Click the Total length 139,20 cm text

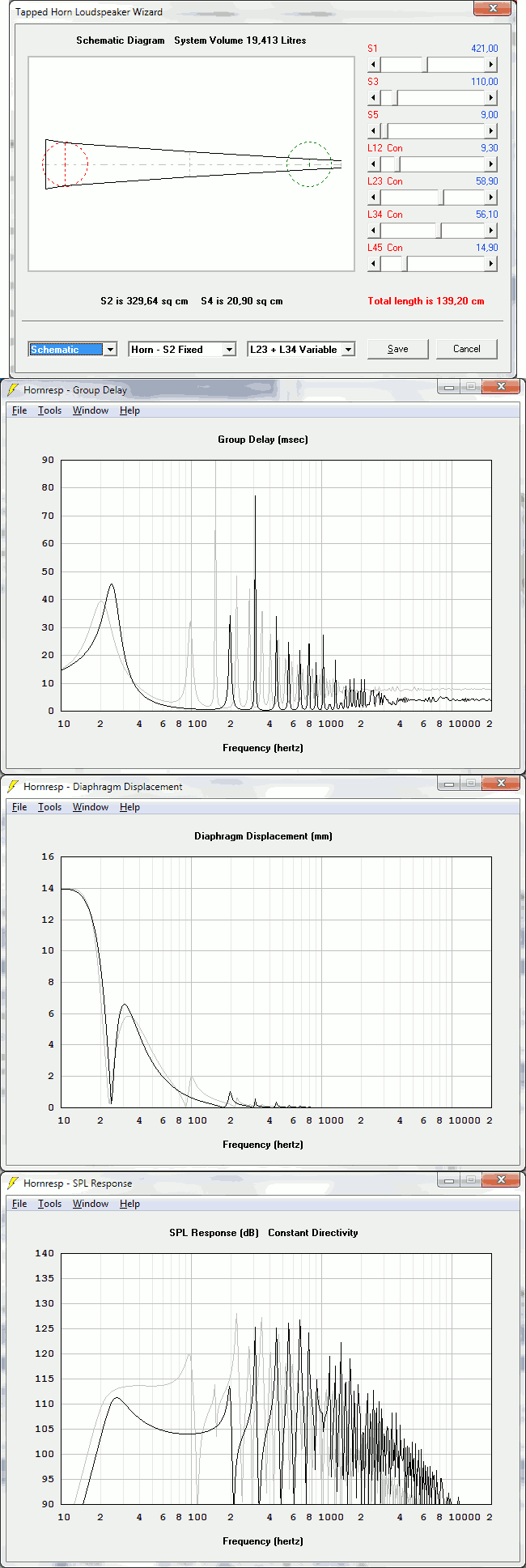coord(426,301)
